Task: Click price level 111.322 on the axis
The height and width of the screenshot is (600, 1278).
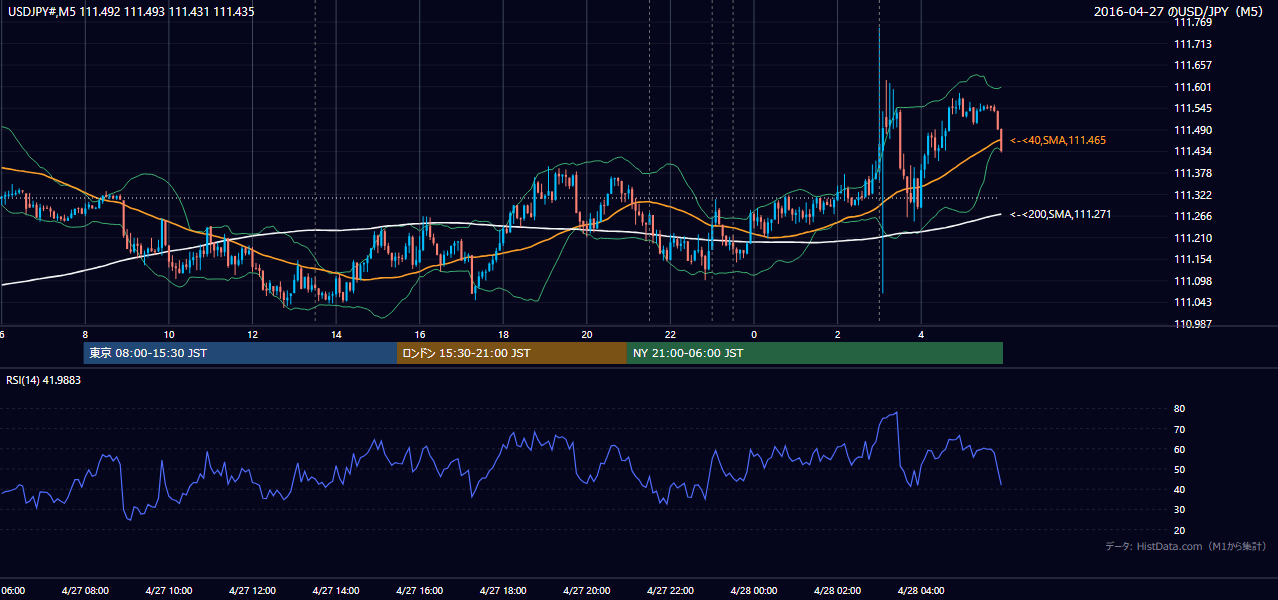Action: click(x=1192, y=195)
